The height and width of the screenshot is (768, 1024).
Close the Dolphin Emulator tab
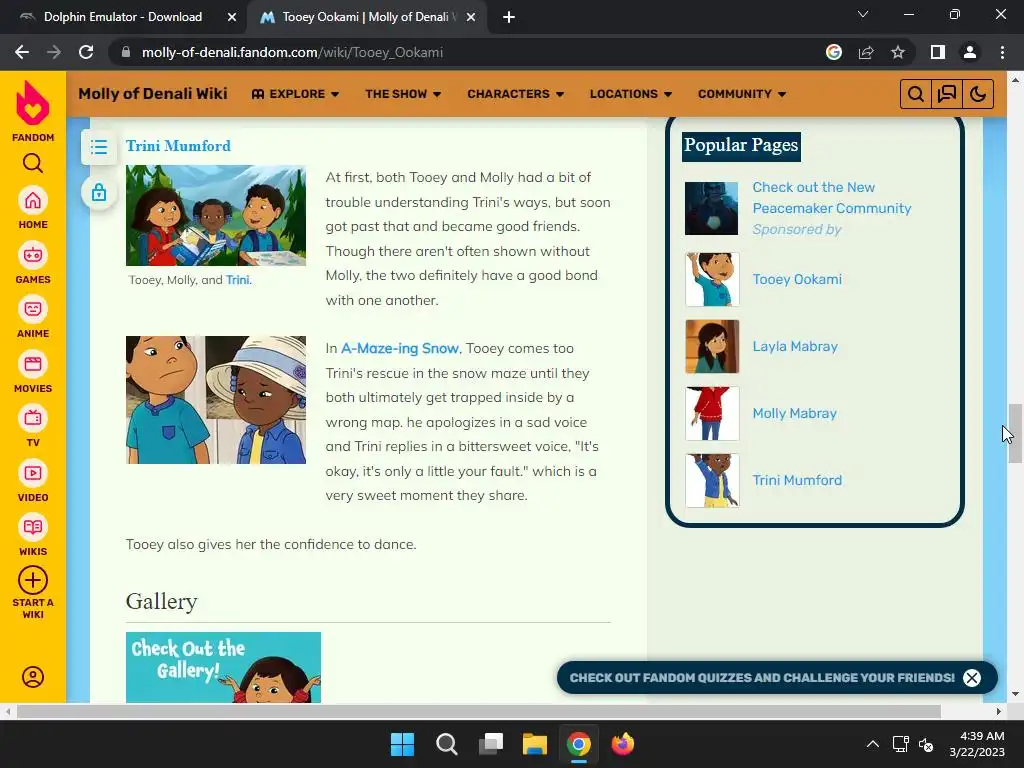[x=232, y=17]
